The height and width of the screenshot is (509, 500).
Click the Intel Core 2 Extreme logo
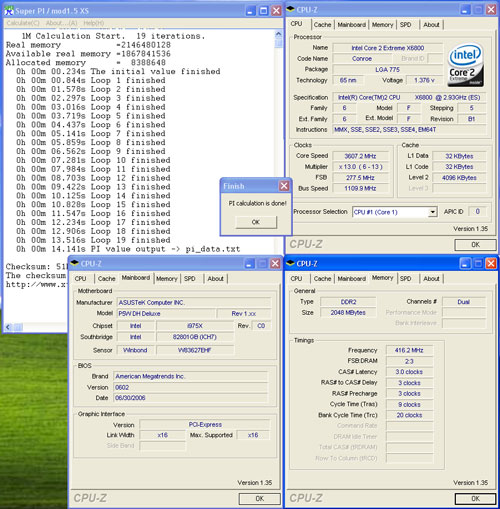coord(465,66)
